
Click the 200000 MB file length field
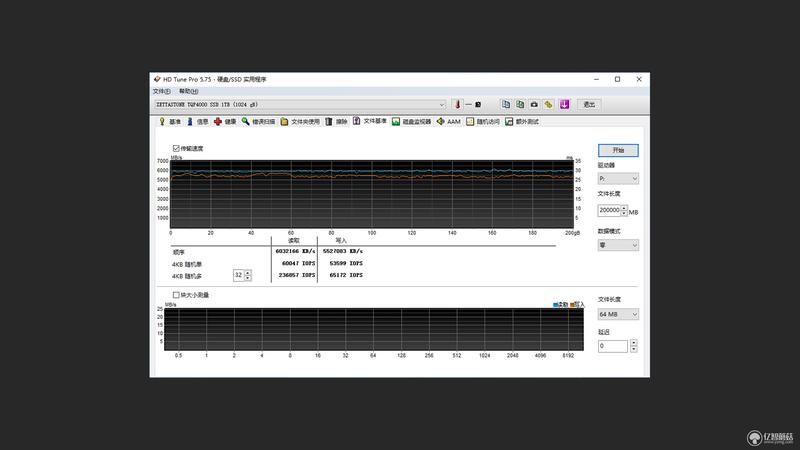click(609, 210)
